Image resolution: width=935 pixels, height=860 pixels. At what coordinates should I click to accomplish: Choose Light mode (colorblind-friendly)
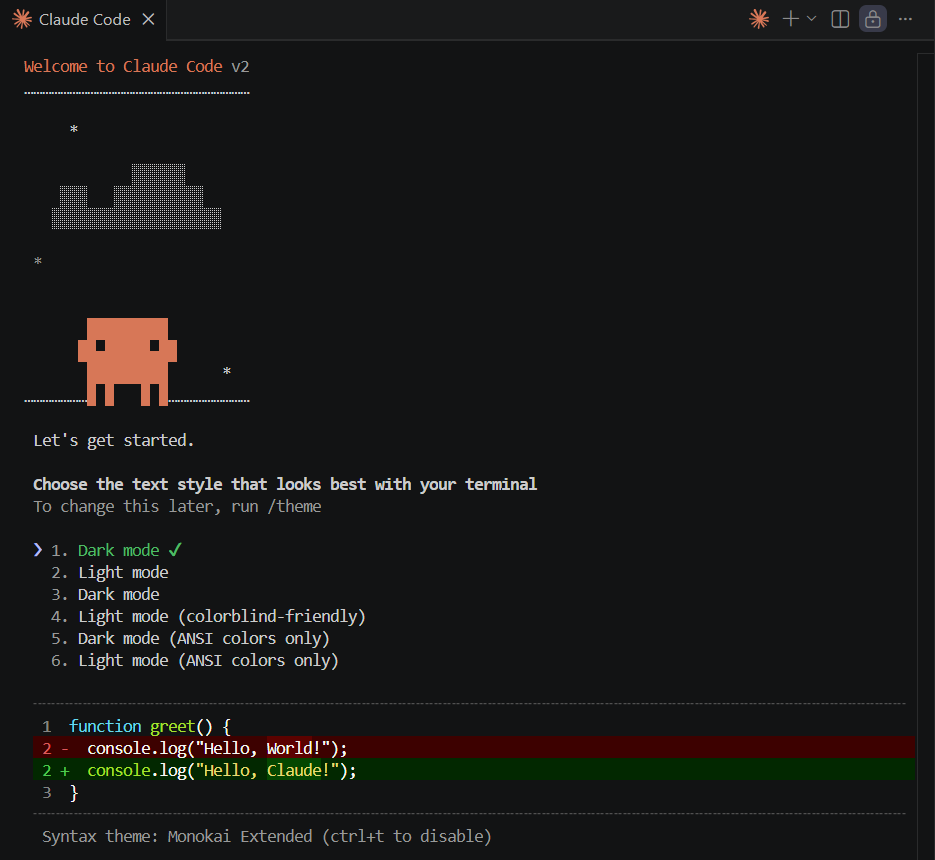click(x=208, y=617)
